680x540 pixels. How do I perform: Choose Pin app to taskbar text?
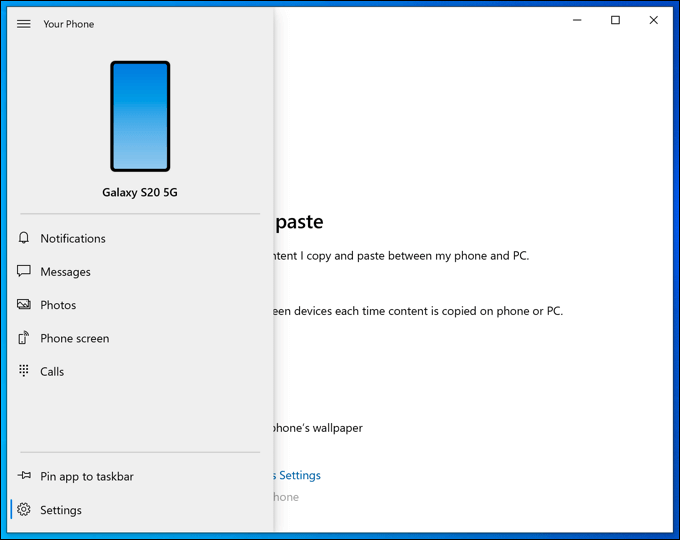[87, 477]
